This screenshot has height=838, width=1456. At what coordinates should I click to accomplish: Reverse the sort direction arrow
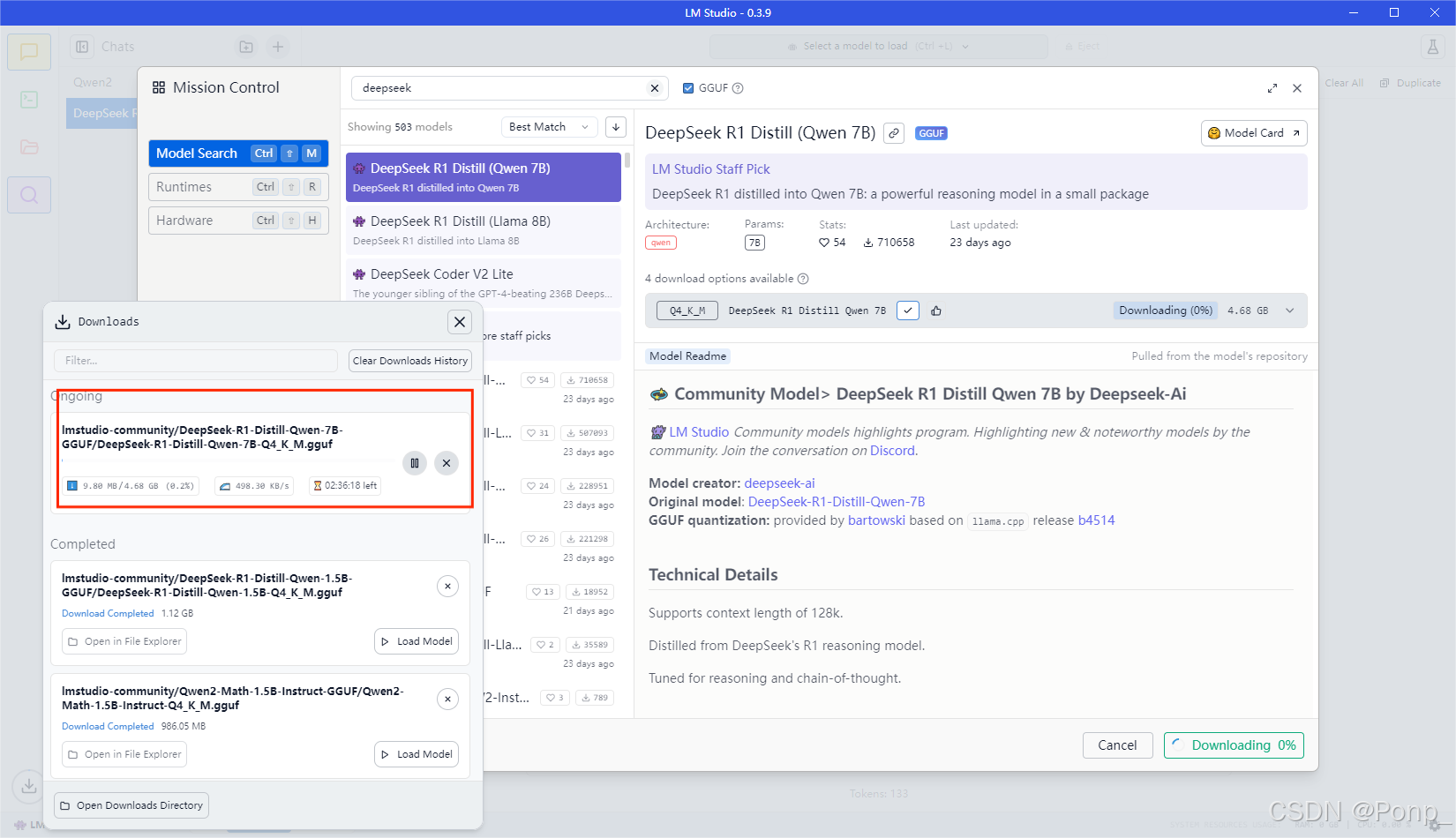[x=616, y=127]
